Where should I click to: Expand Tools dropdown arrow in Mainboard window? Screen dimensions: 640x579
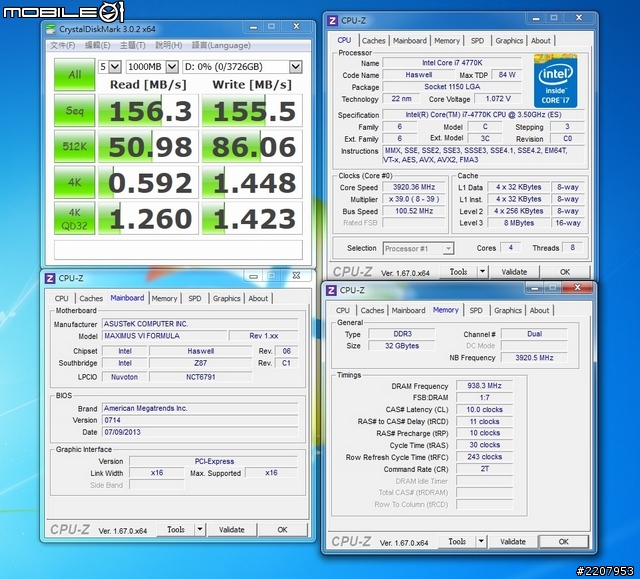200,530
